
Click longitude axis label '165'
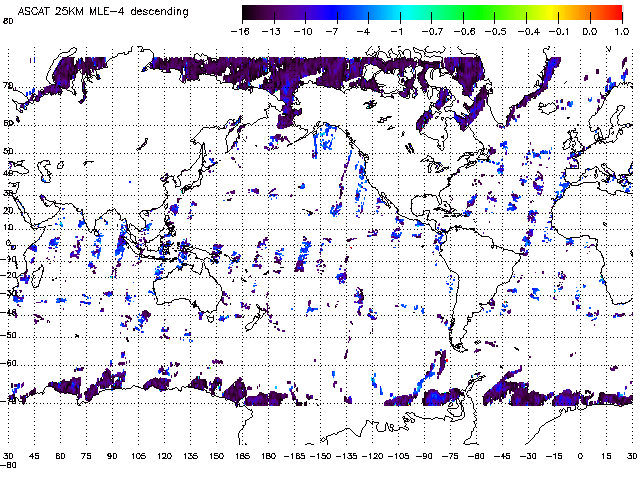point(242,456)
